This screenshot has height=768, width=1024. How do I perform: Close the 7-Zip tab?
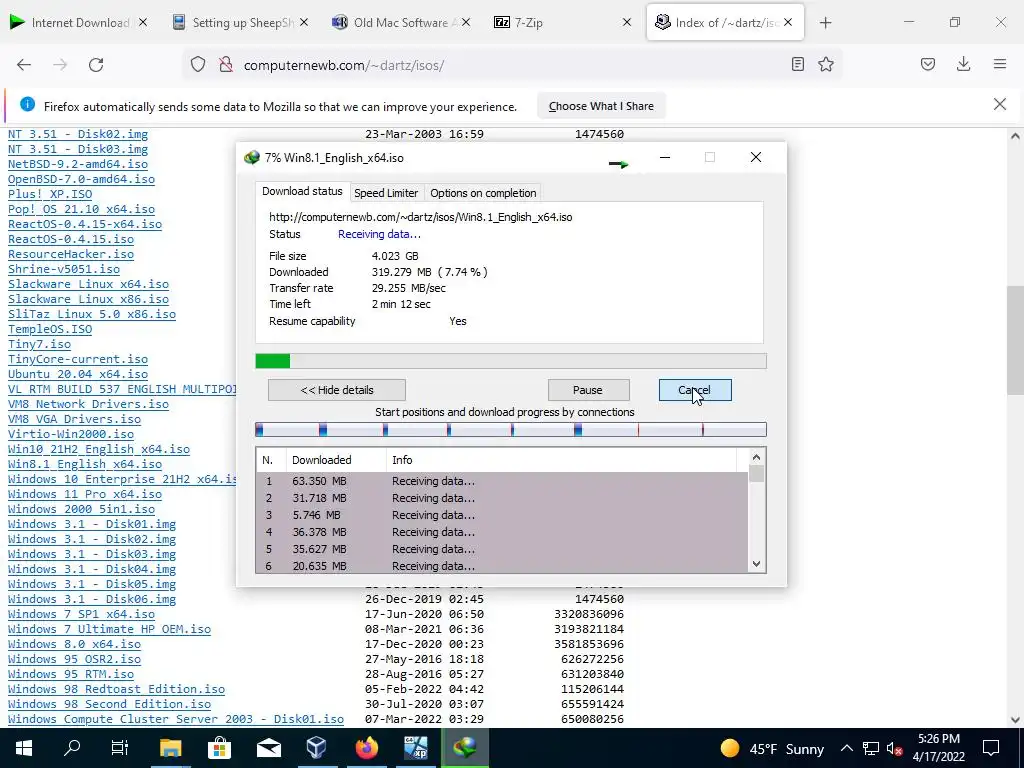coord(627,22)
